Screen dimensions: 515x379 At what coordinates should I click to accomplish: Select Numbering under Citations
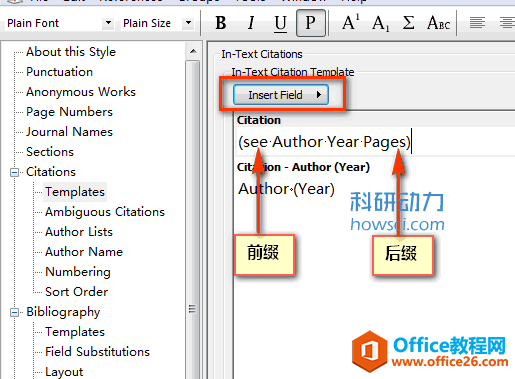coord(78,272)
